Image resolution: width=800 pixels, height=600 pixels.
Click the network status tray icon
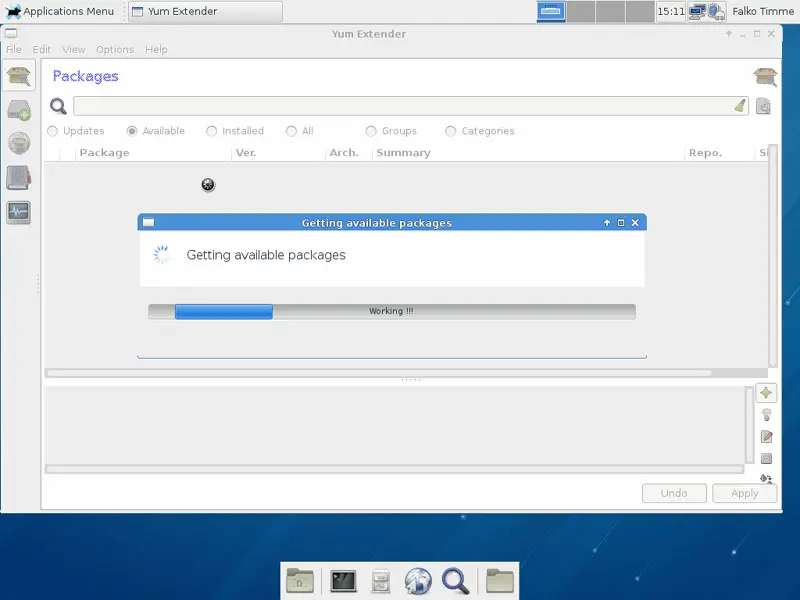697,11
